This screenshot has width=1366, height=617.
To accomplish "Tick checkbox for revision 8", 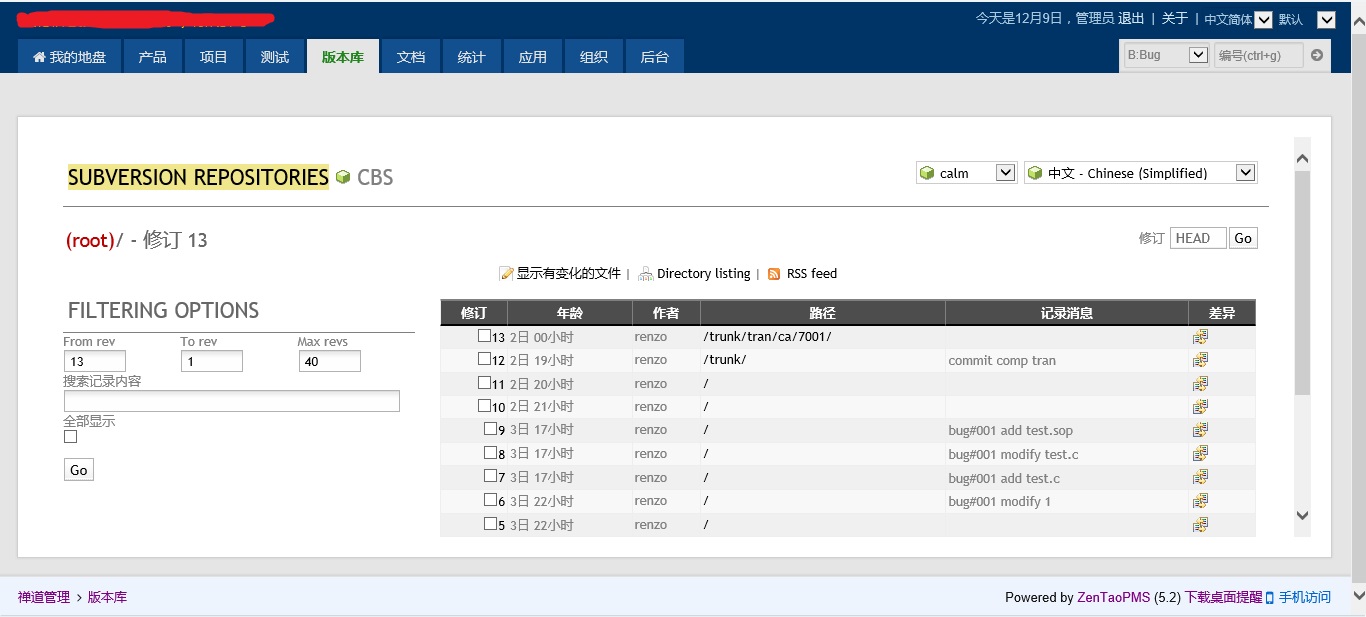I will [491, 453].
